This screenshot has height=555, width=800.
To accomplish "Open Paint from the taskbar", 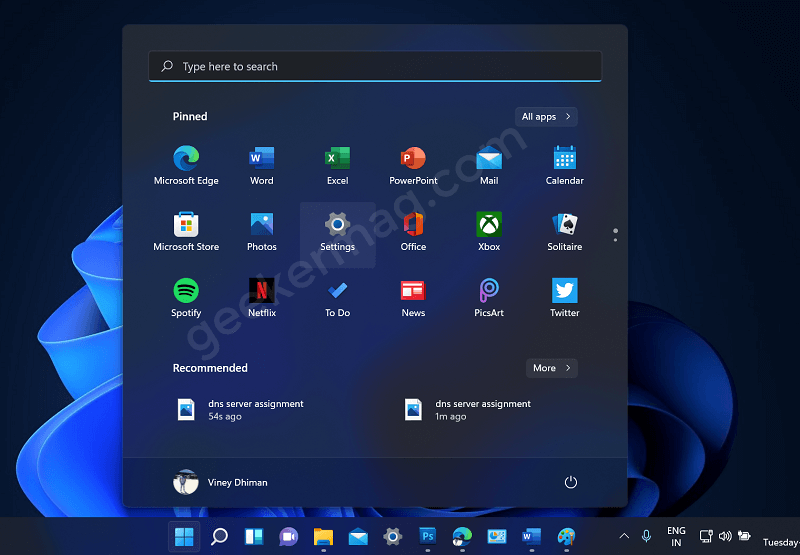I will (566, 536).
